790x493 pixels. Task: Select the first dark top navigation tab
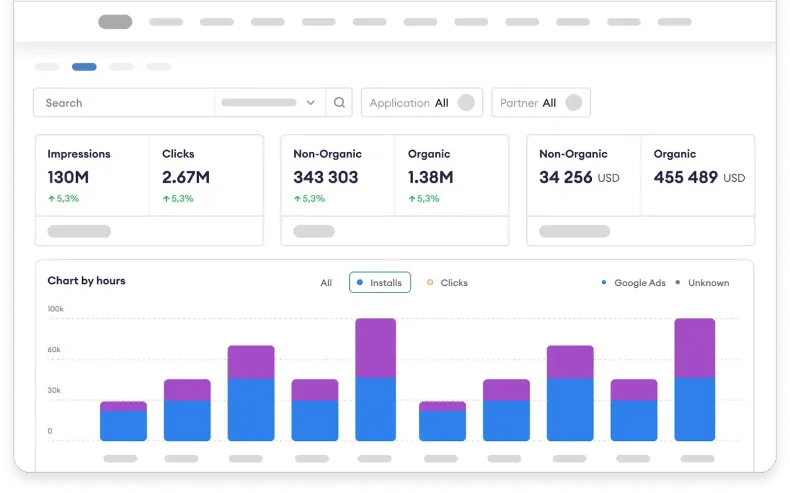coord(115,22)
